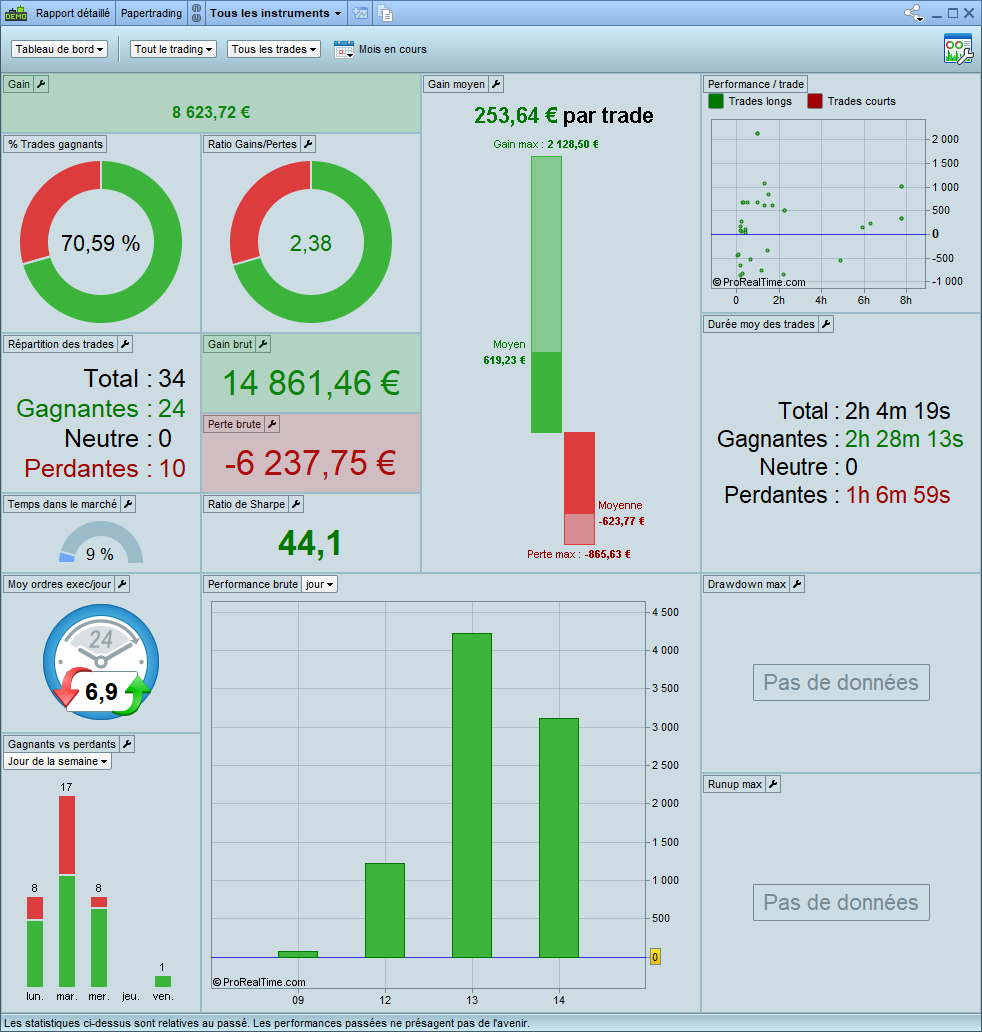Click the 70,59 % winning trades donut chart
The height and width of the screenshot is (1032, 982).
click(101, 242)
